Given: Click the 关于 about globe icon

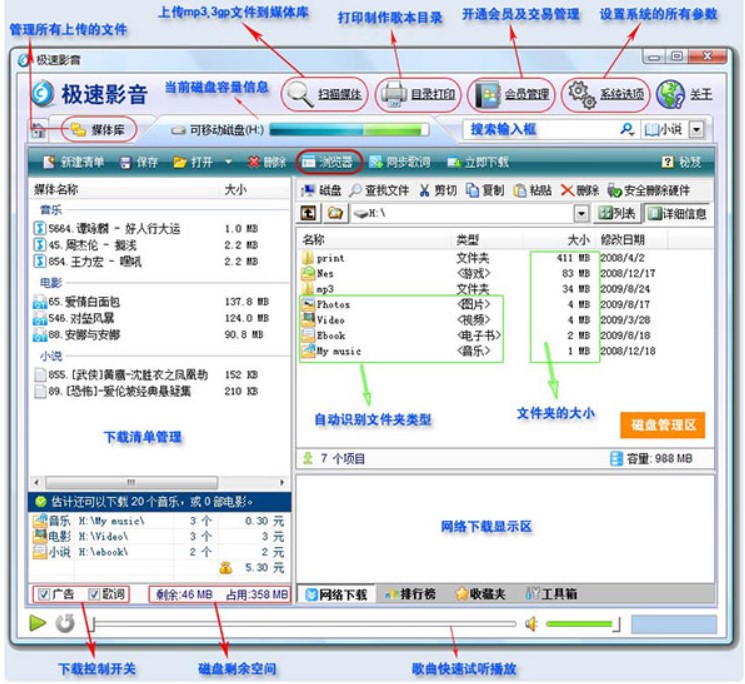Looking at the screenshot, I should point(669,94).
